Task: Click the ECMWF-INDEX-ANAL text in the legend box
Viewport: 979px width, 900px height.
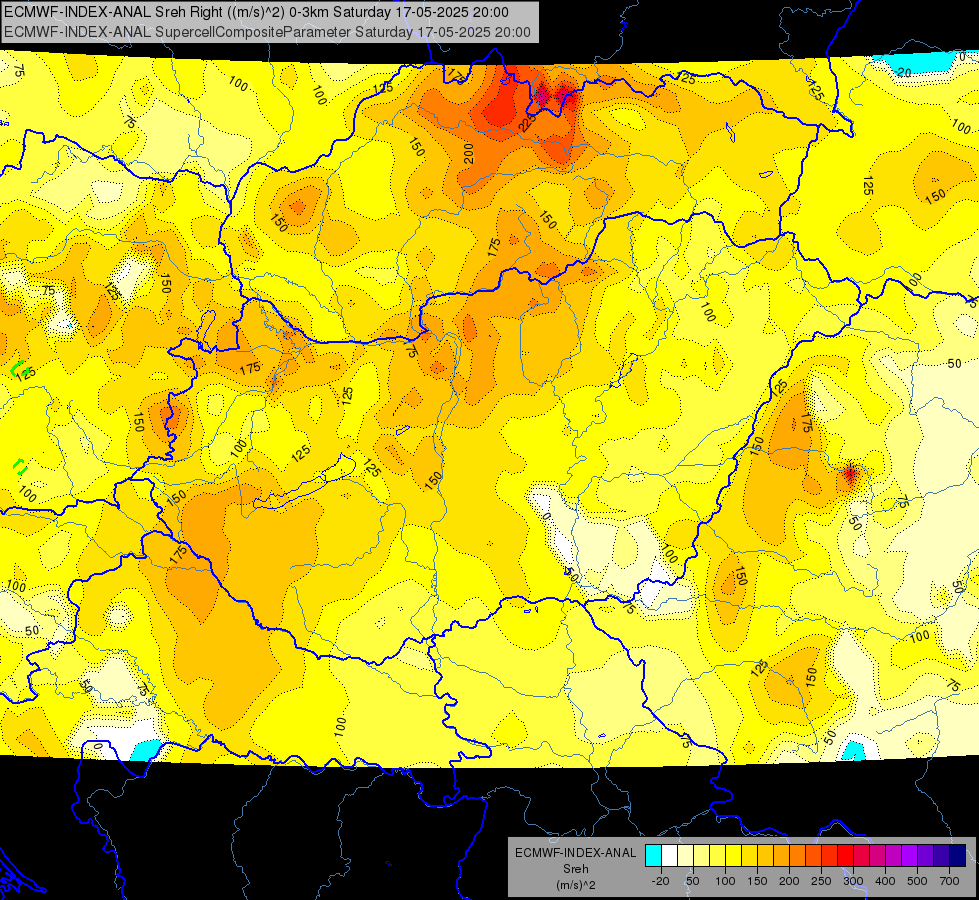Action: coord(576,853)
